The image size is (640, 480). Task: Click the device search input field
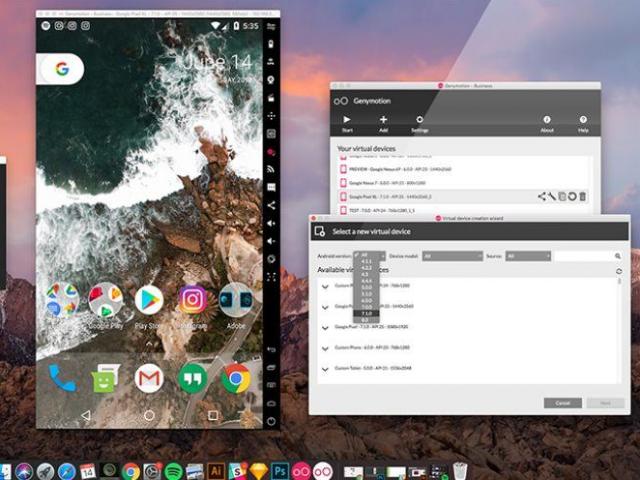tap(583, 256)
